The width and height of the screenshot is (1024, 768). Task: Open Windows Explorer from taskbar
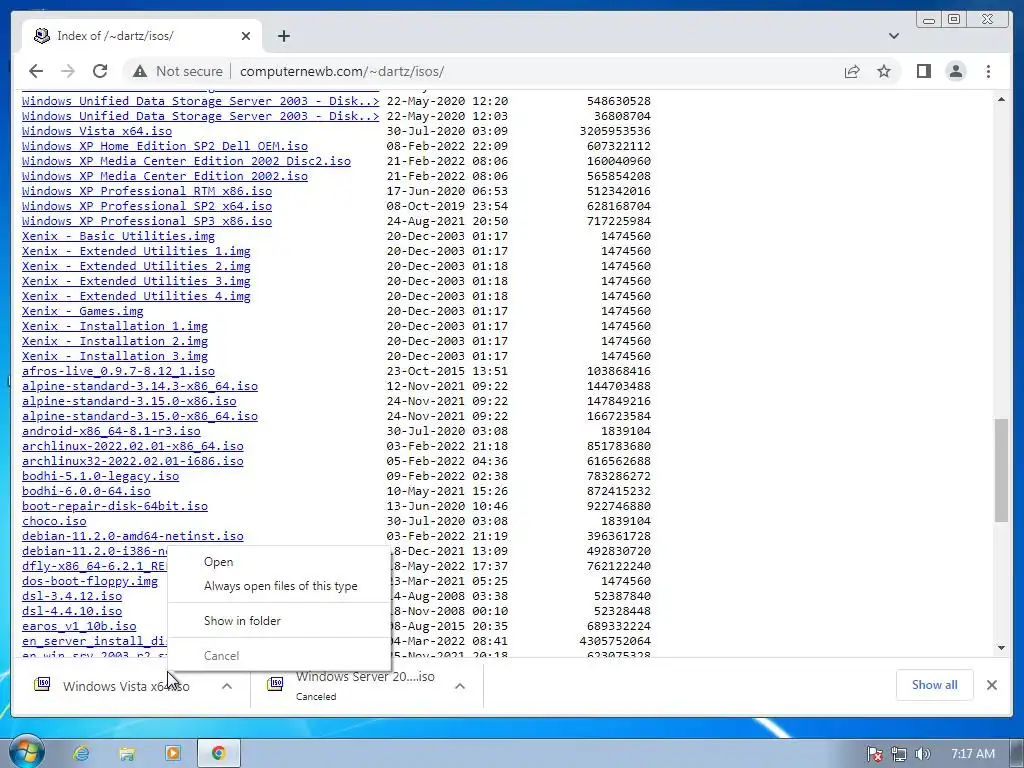pos(127,753)
